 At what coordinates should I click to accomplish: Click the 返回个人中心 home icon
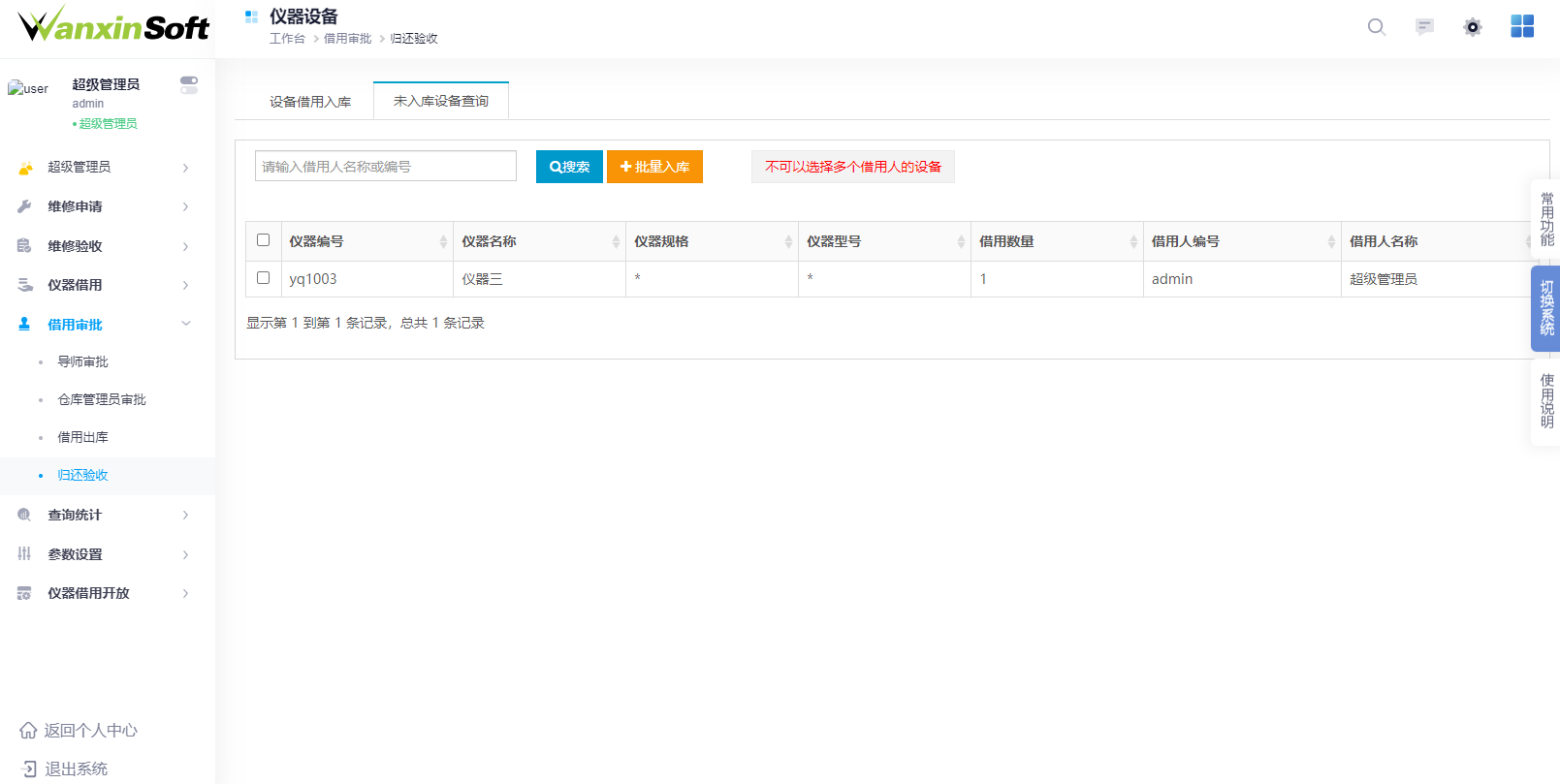(x=28, y=730)
